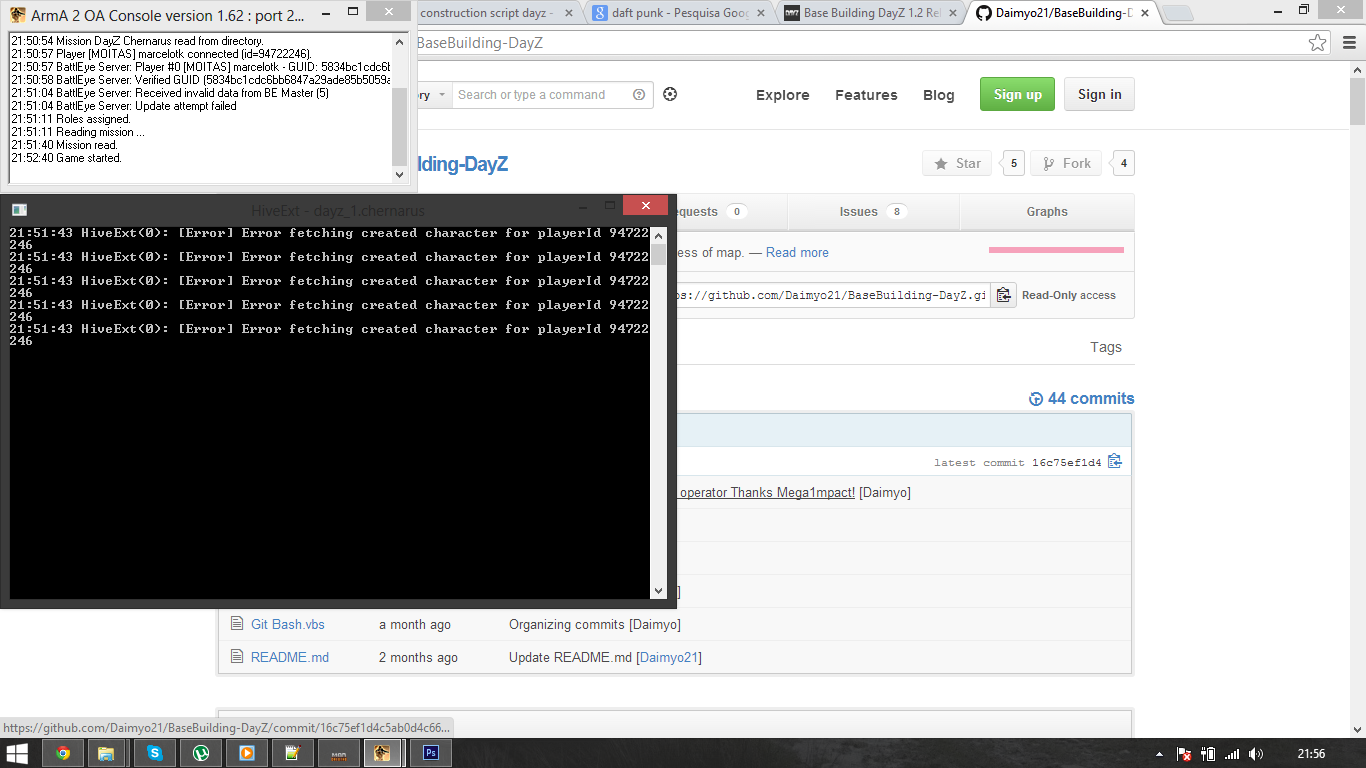
Task: Open the Git Bash.vbs file link
Action: 288,624
